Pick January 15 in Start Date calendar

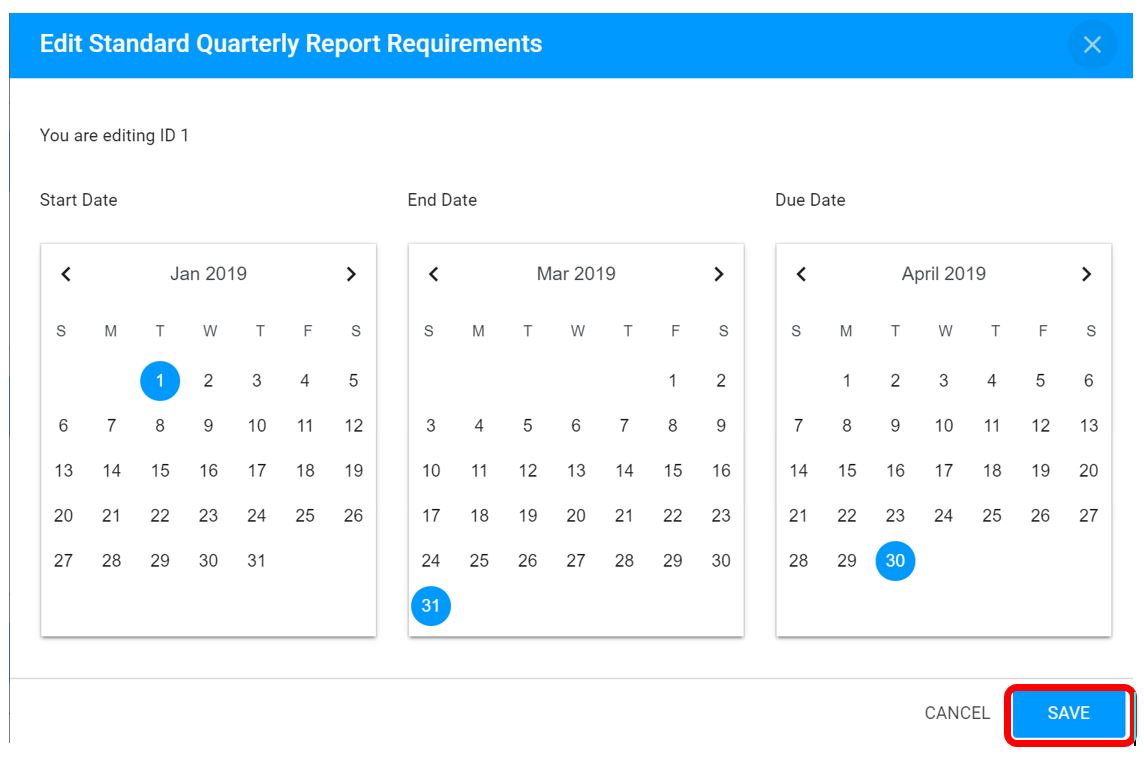coord(160,471)
